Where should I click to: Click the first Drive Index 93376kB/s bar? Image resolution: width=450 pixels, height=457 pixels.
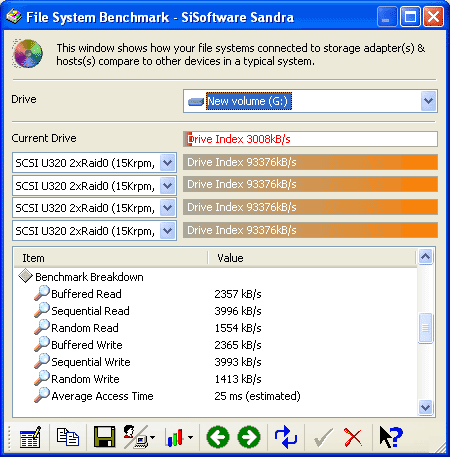tap(310, 162)
